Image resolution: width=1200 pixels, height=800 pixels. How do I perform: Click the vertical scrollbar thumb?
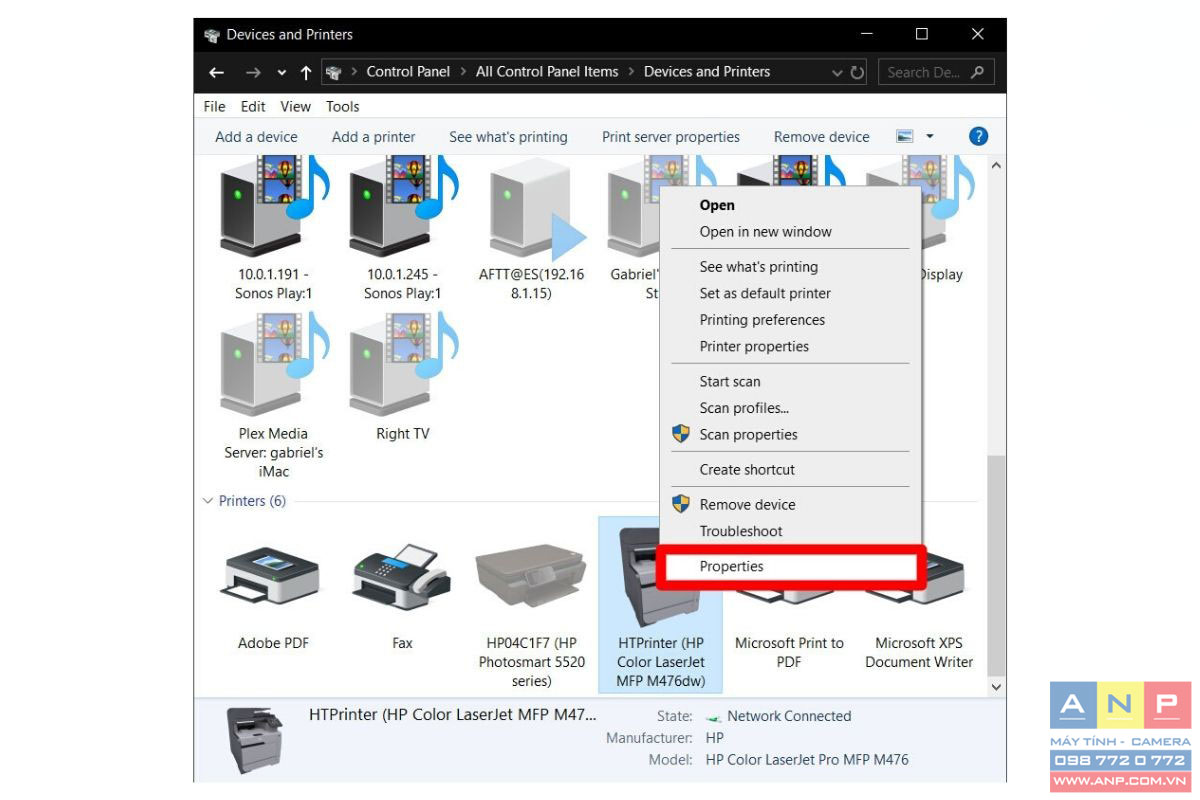tap(996, 564)
